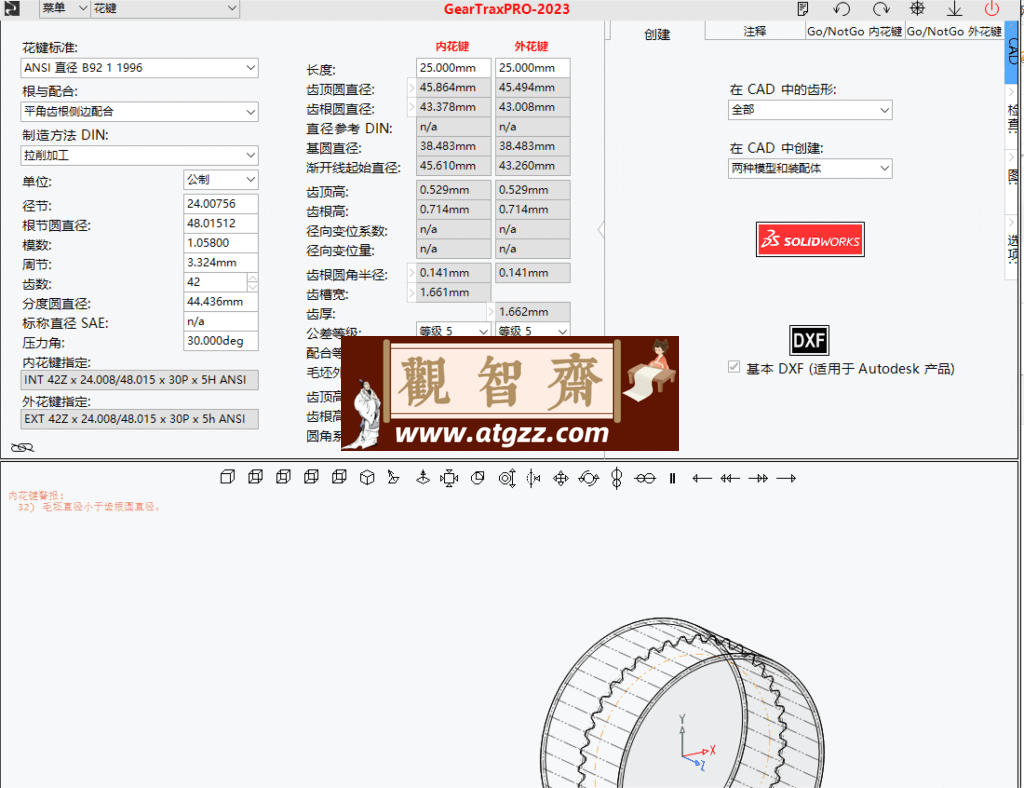Viewport: 1024px width, 788px height.
Task: Click the arrow beside 齿根圆直径 value
Action: [x=411, y=107]
